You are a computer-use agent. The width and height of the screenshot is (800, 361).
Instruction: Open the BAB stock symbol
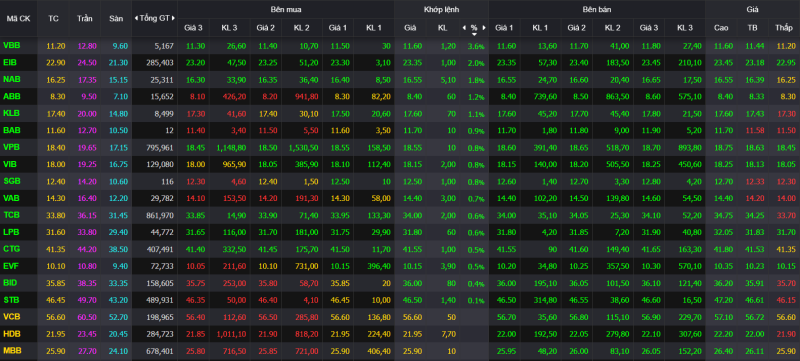(x=11, y=131)
